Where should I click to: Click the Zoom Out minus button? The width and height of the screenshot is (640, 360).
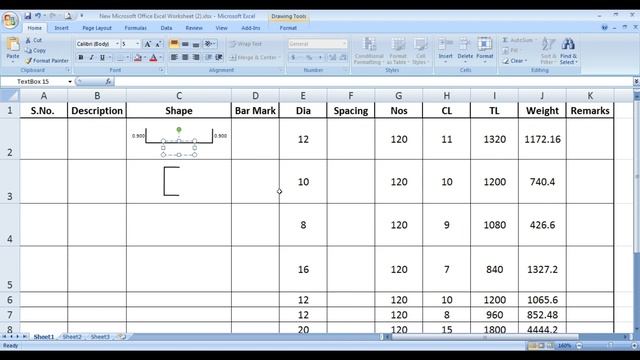[580, 346]
